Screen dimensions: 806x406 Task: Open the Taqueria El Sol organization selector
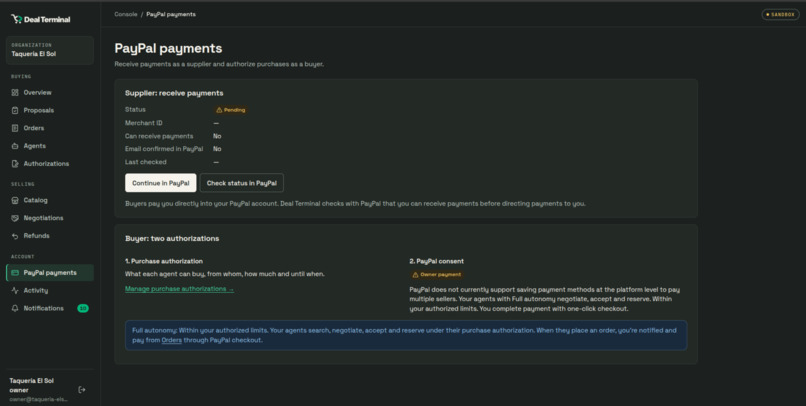50,50
